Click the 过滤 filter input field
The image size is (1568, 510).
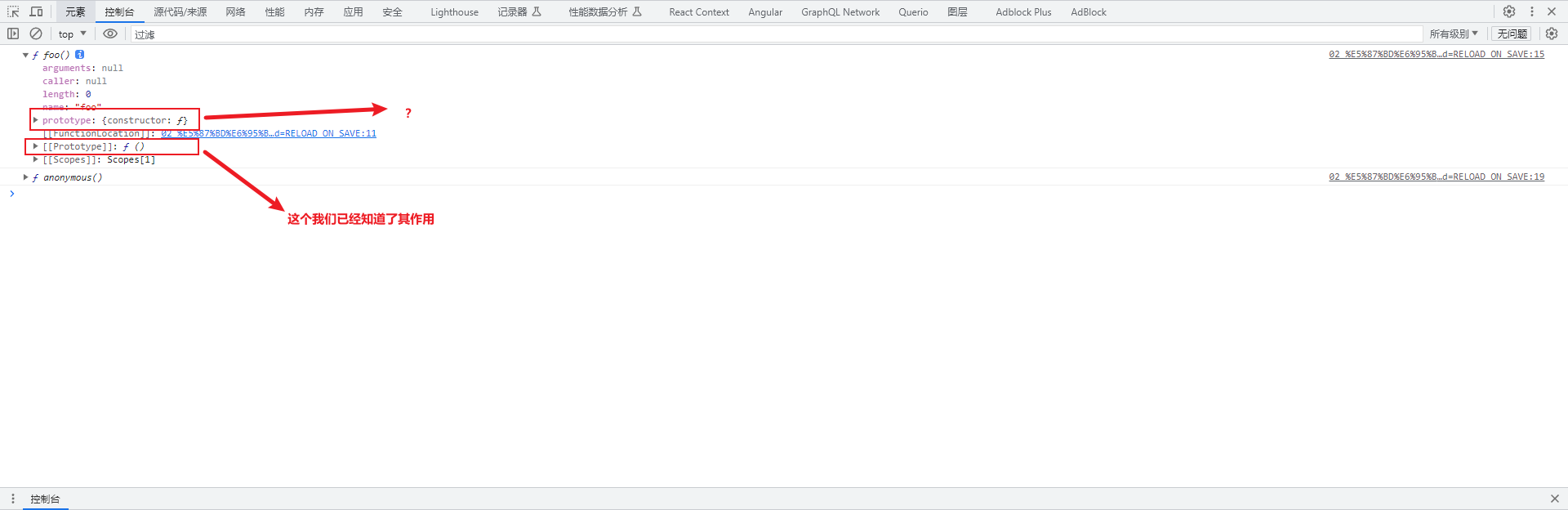pos(735,34)
